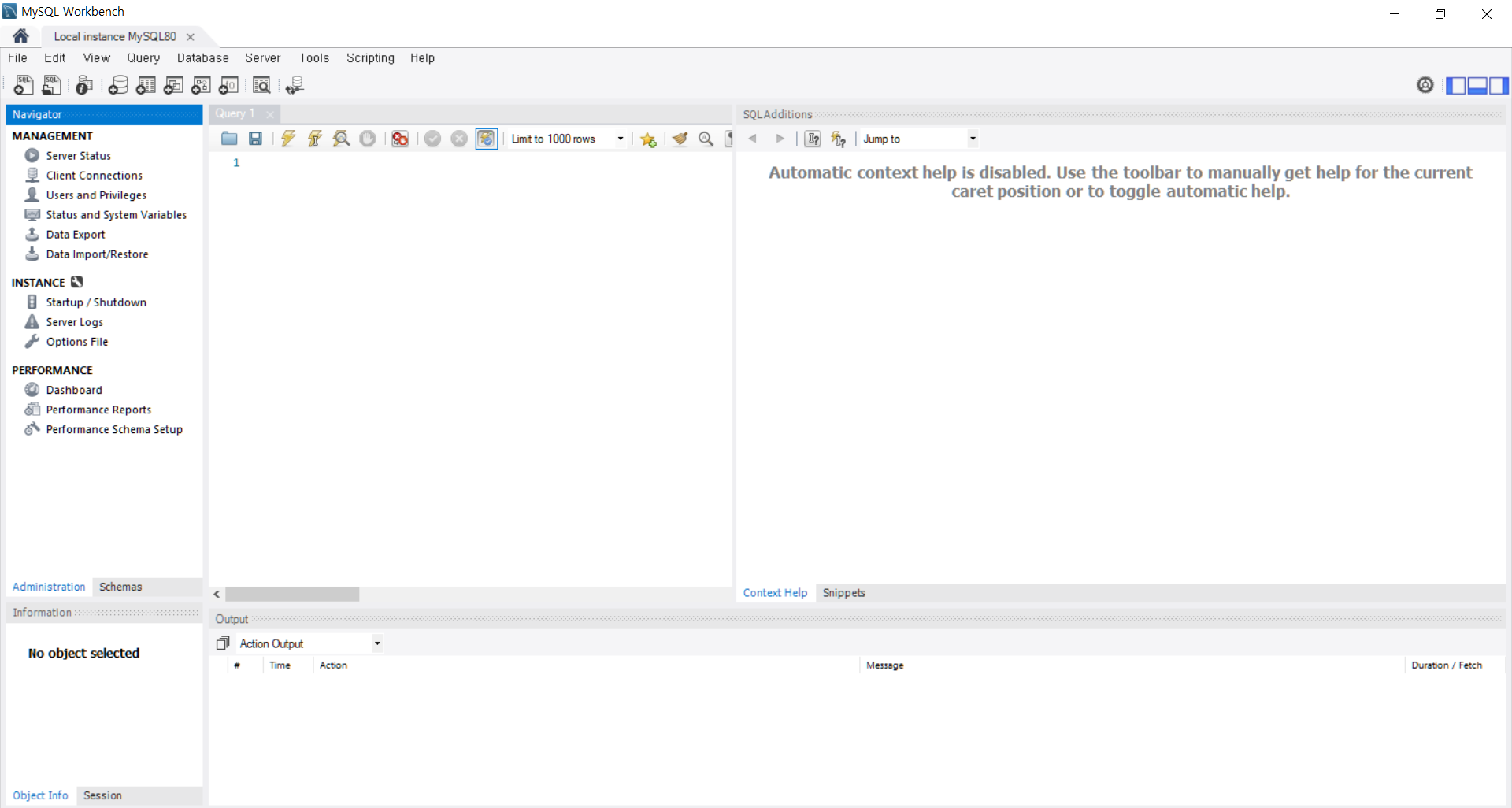The width and height of the screenshot is (1512, 808).
Task: Click the copy output icon beside Action Output
Action: tap(223, 643)
